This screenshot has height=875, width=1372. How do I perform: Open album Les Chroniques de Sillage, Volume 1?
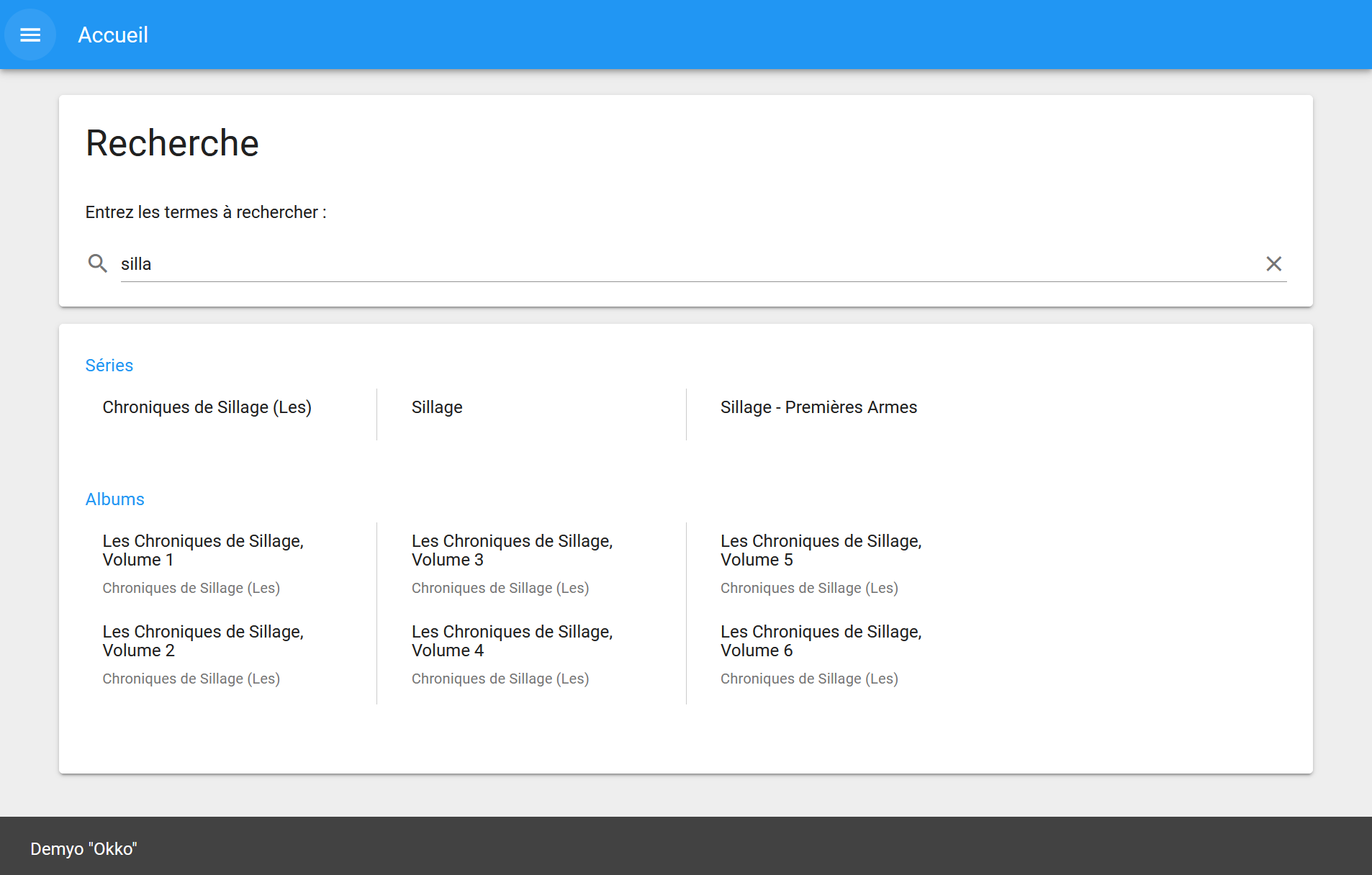(203, 550)
